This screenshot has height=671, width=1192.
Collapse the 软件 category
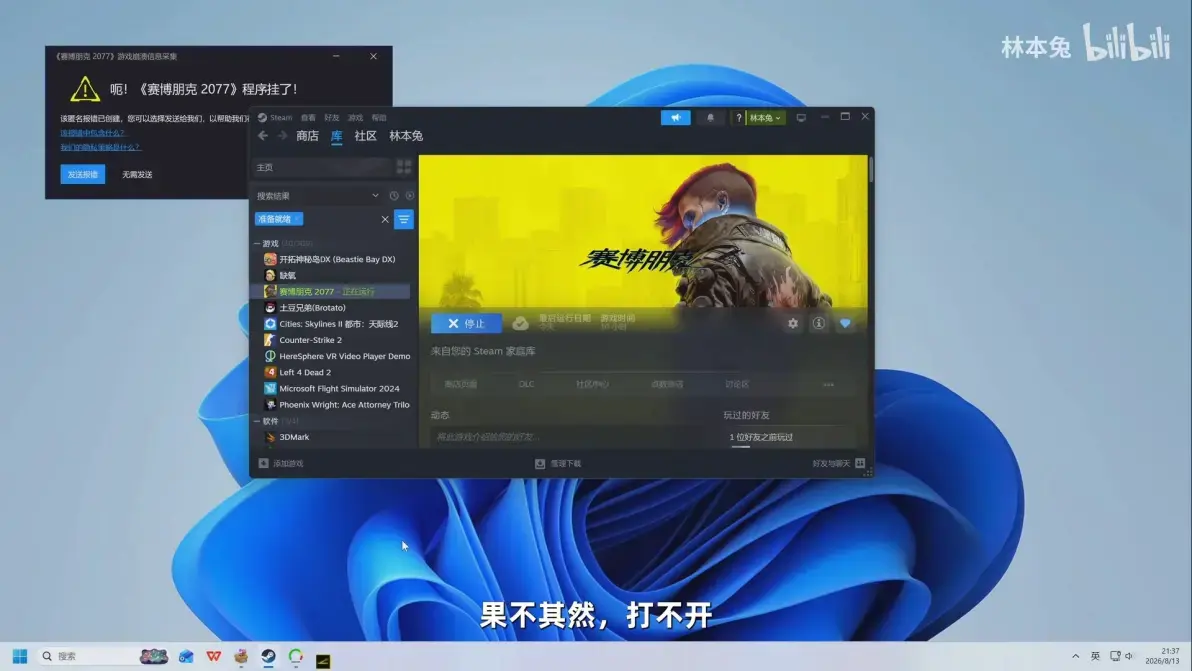click(257, 421)
